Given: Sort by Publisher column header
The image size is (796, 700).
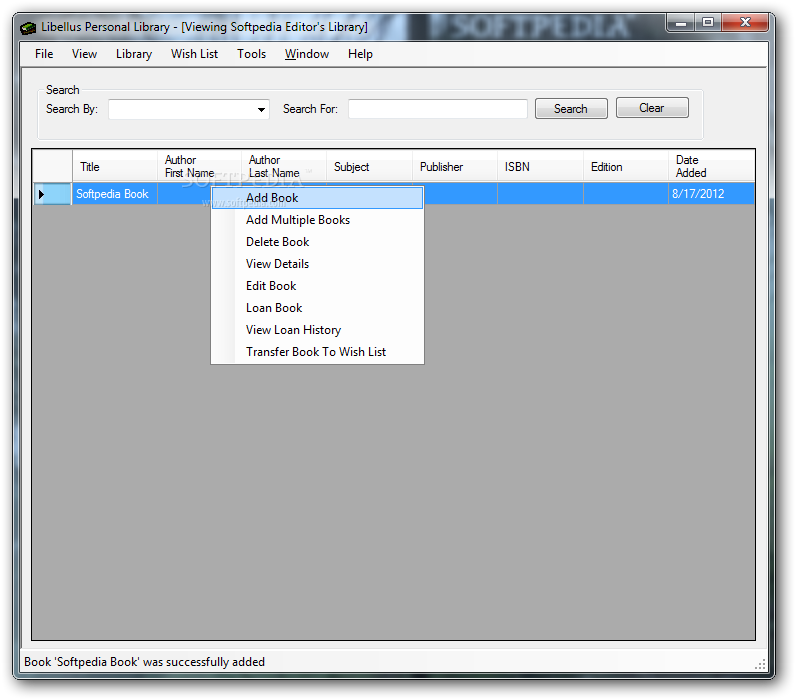Looking at the screenshot, I should (x=455, y=166).
